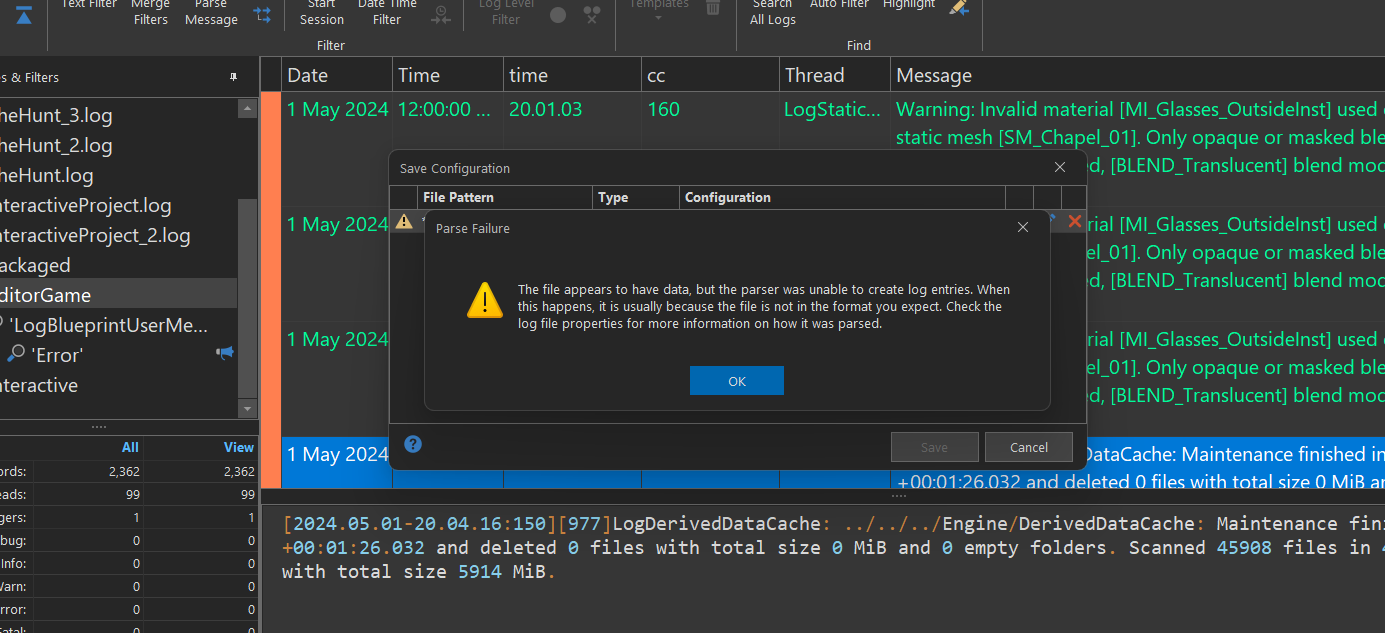The width and height of the screenshot is (1385, 633).
Task: Click the tree panel scroll-up arrow
Action: pyautogui.click(x=247, y=108)
